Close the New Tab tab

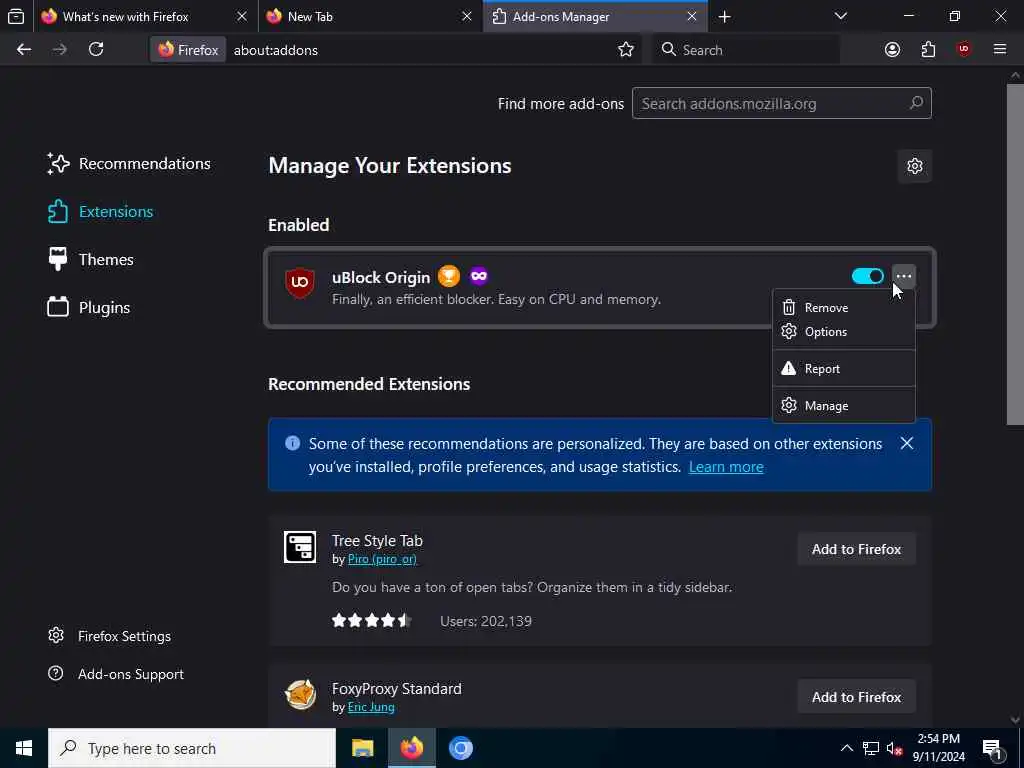[466, 16]
